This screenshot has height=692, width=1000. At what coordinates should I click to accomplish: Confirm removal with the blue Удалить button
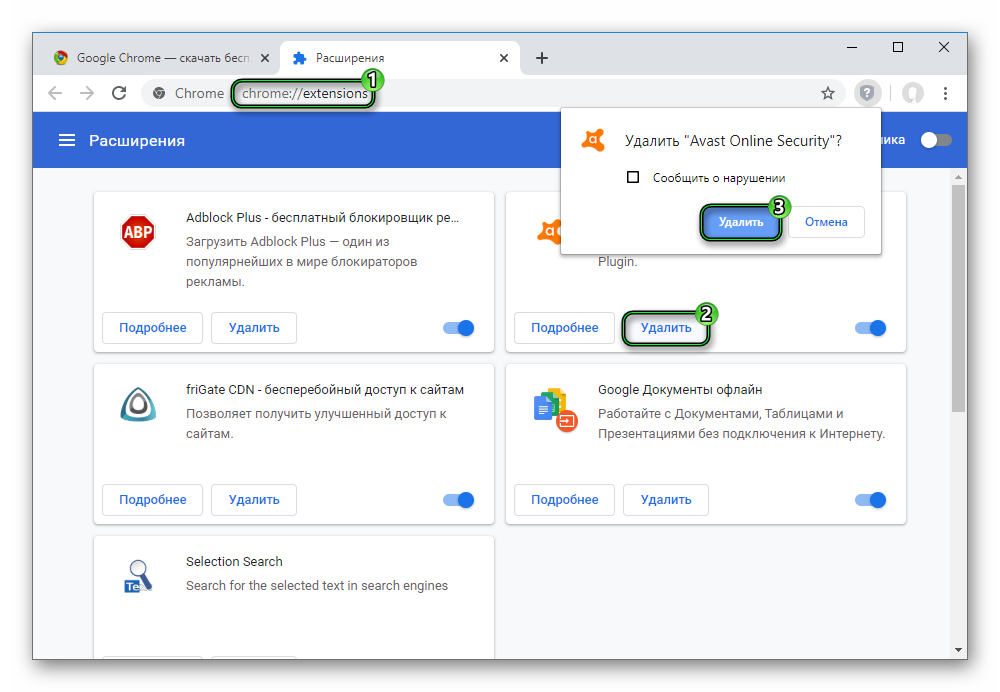click(740, 222)
